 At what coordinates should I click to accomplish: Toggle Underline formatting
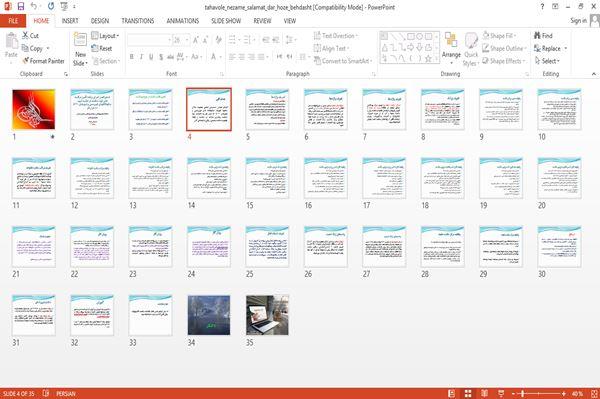pyautogui.click(x=151, y=57)
